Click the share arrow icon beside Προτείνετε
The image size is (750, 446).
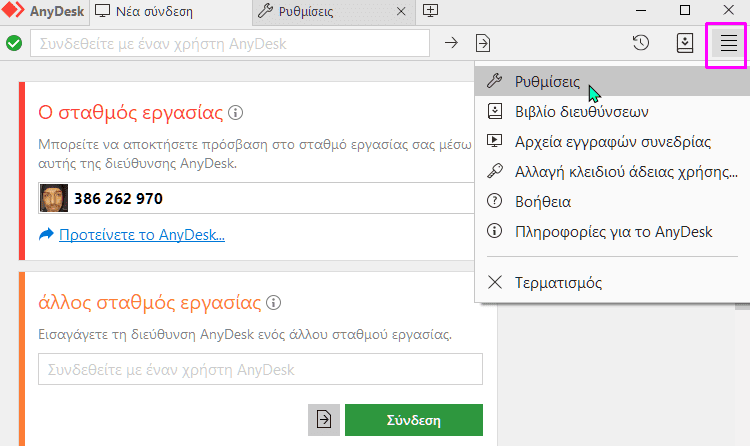(x=46, y=234)
